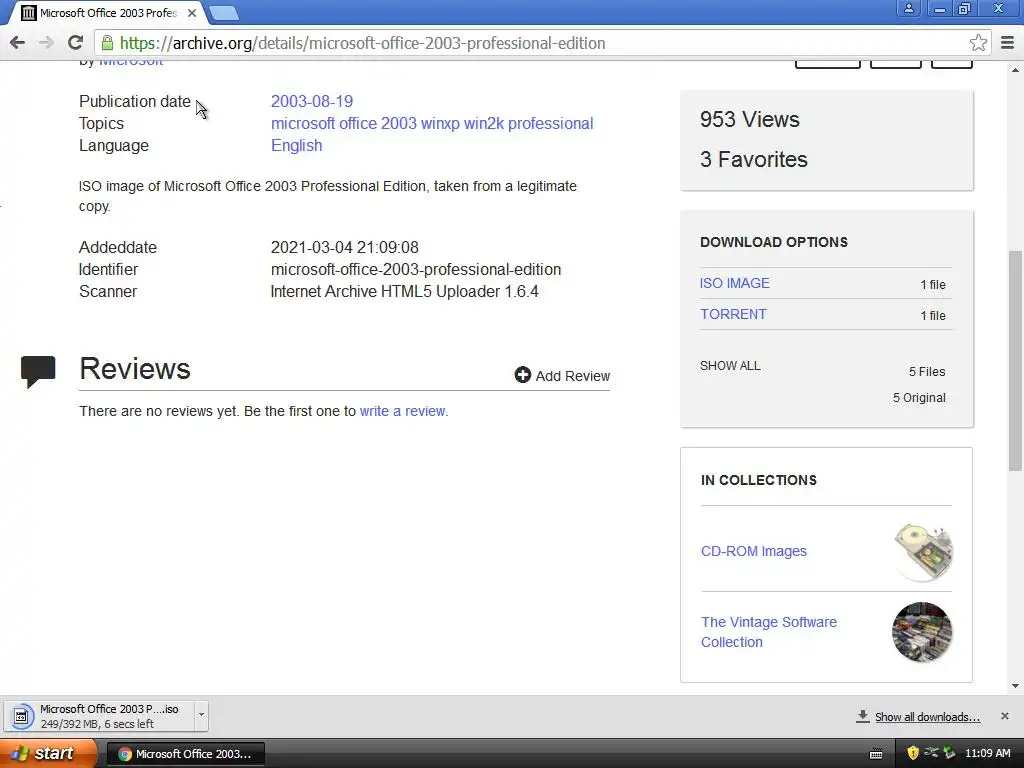This screenshot has height=768, width=1024.
Task: Click the scrollbar up arrow
Action: point(1015,69)
